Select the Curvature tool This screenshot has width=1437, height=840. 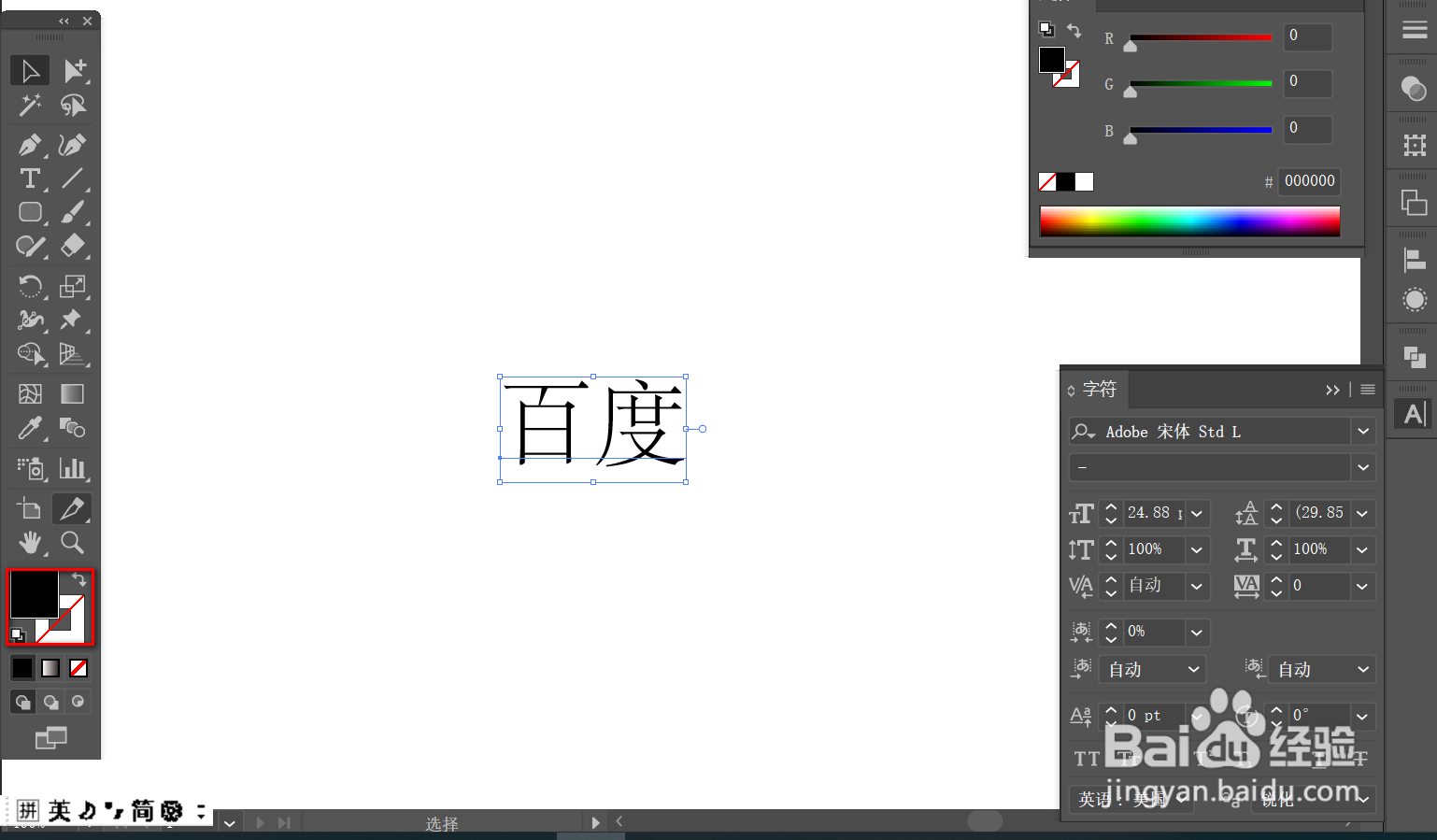click(x=73, y=145)
